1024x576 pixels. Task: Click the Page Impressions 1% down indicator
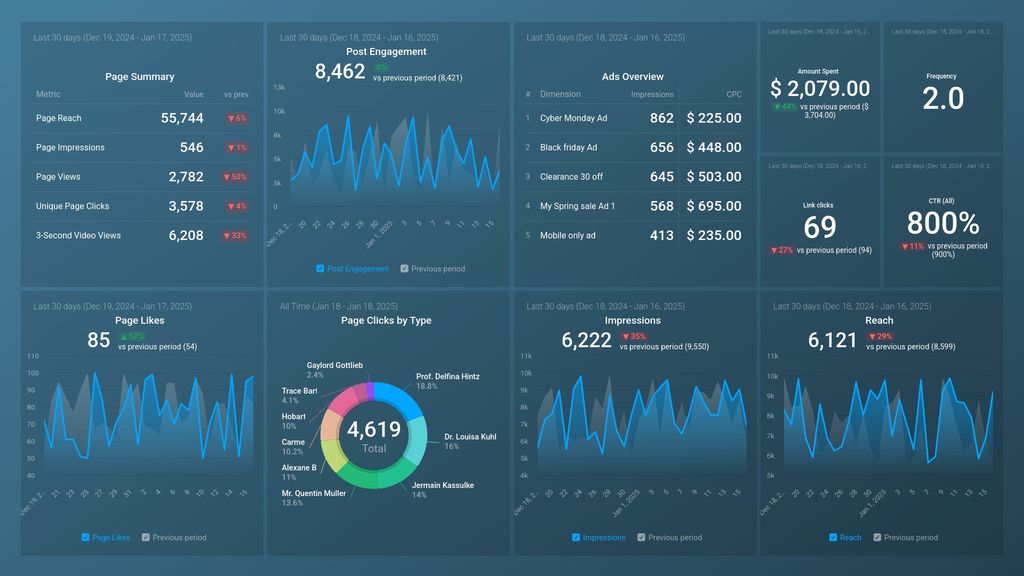[x=236, y=148]
